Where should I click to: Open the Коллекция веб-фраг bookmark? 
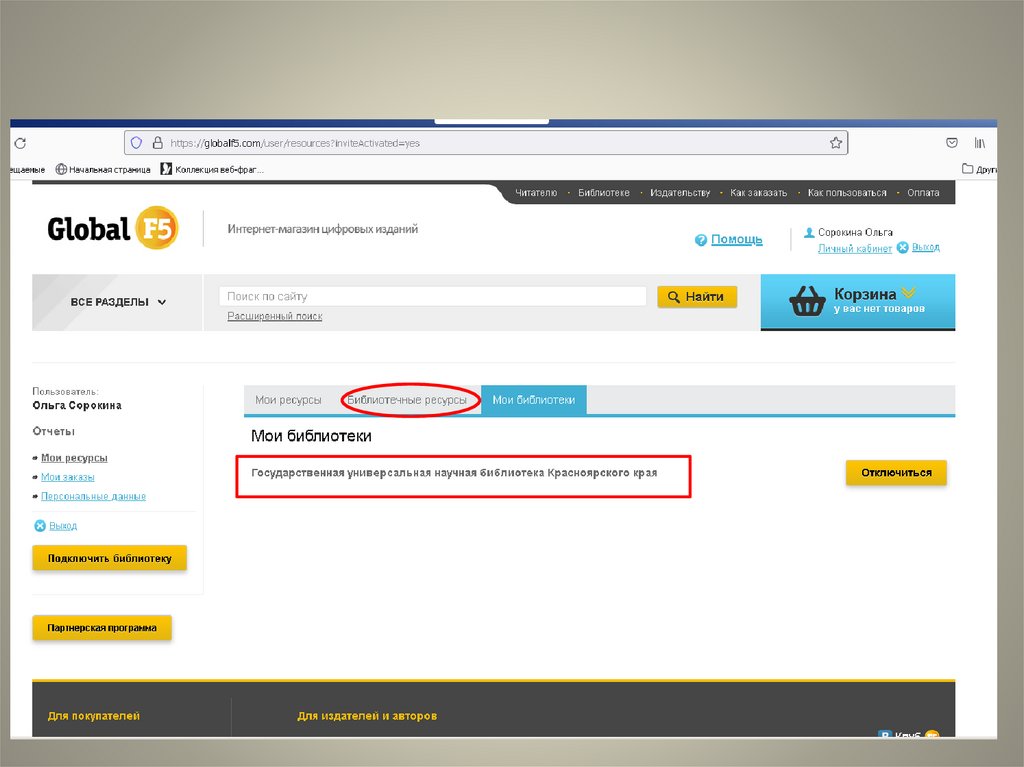tap(212, 169)
